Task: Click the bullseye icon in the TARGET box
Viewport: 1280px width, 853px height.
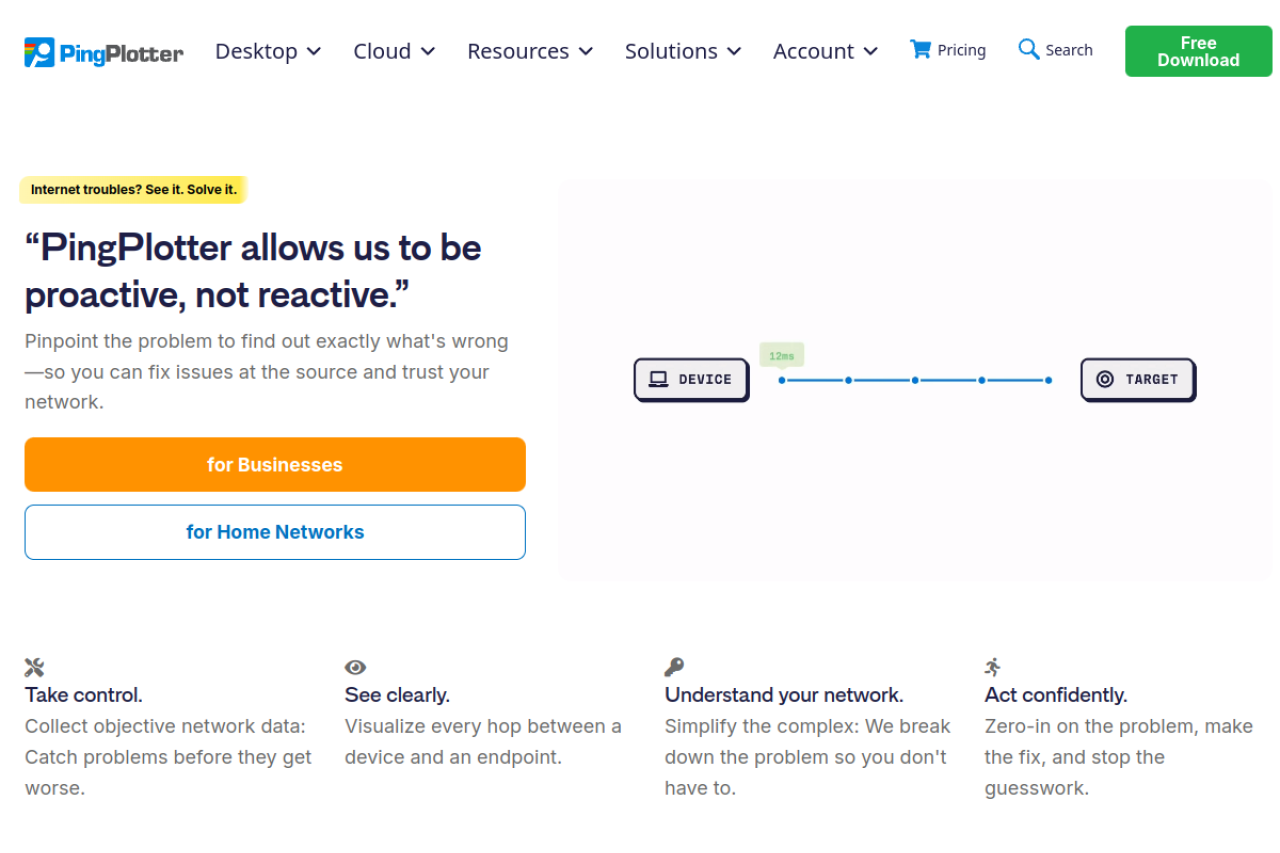Action: pyautogui.click(x=1105, y=379)
